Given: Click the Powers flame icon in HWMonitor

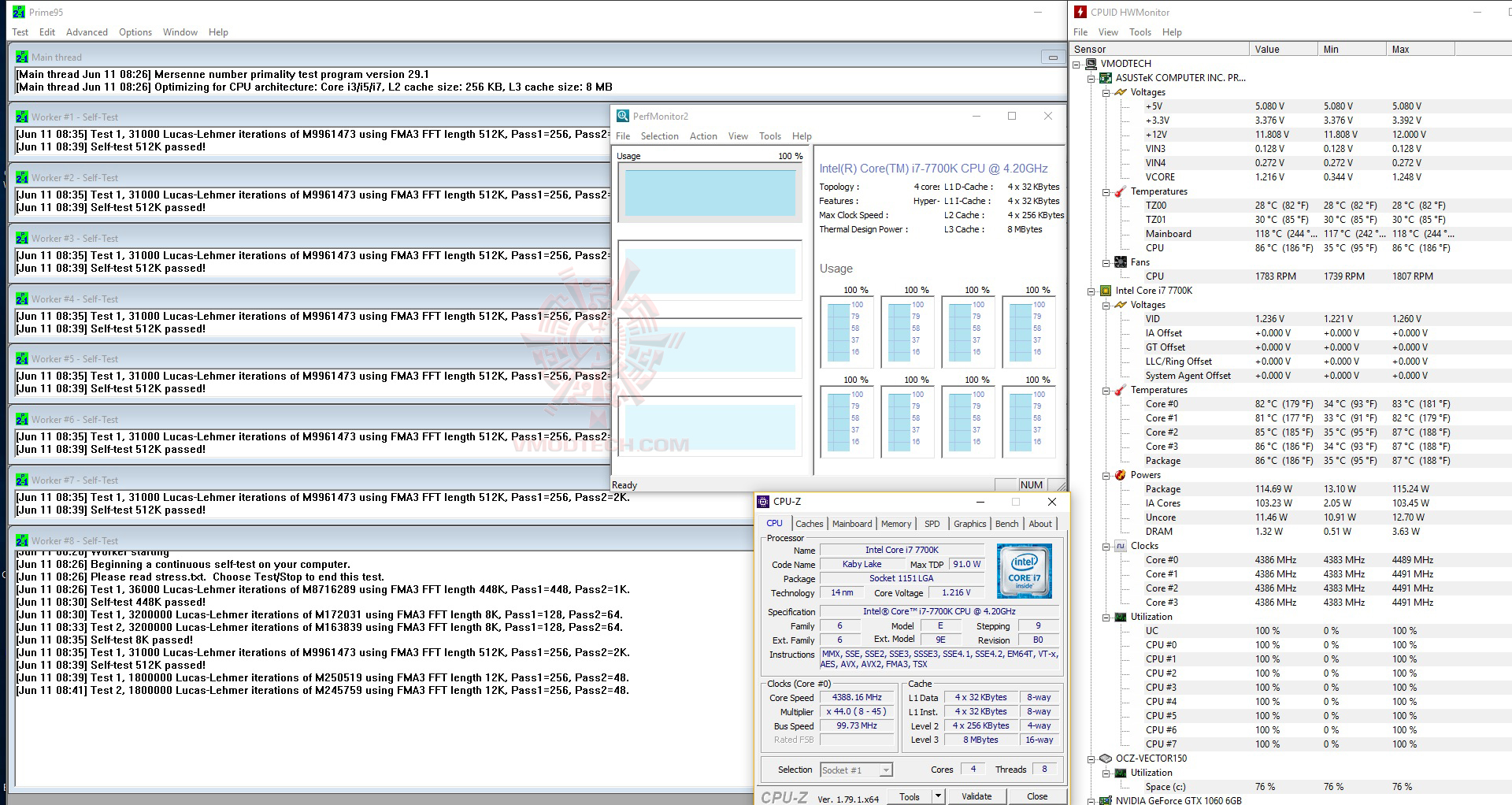Looking at the screenshot, I should 1121,475.
